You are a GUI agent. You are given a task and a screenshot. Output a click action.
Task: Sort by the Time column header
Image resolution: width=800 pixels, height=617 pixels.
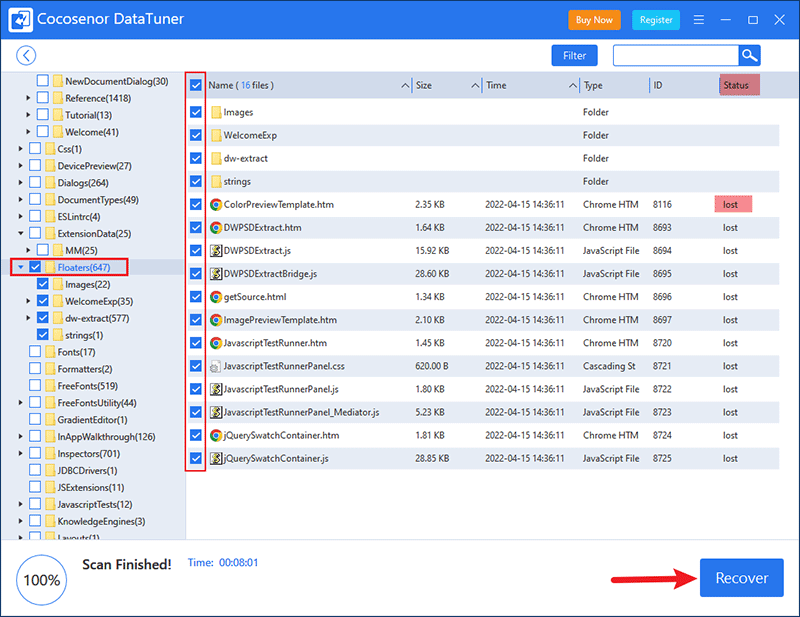click(x=531, y=85)
